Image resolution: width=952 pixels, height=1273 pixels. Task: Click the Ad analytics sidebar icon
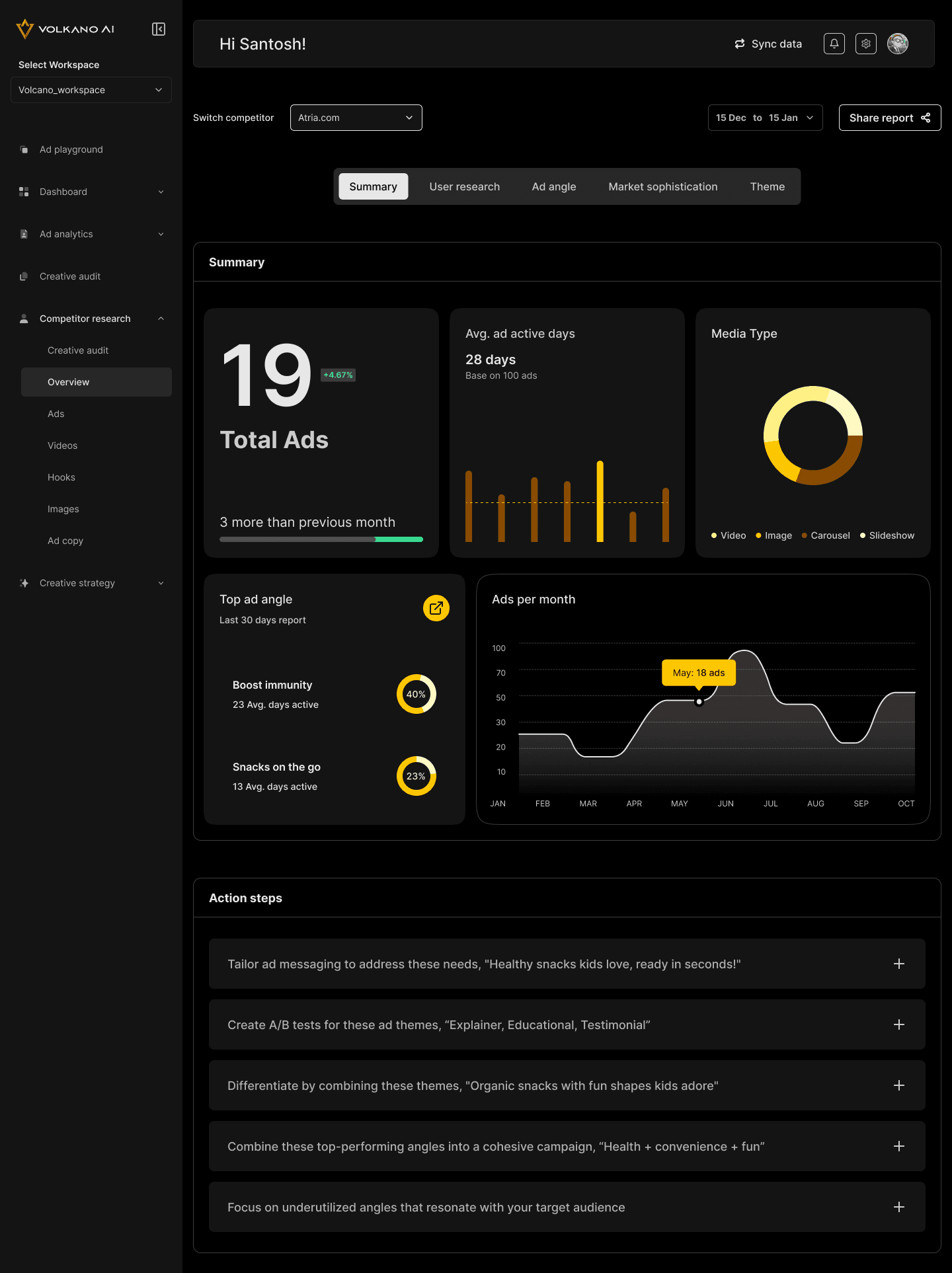pos(24,234)
